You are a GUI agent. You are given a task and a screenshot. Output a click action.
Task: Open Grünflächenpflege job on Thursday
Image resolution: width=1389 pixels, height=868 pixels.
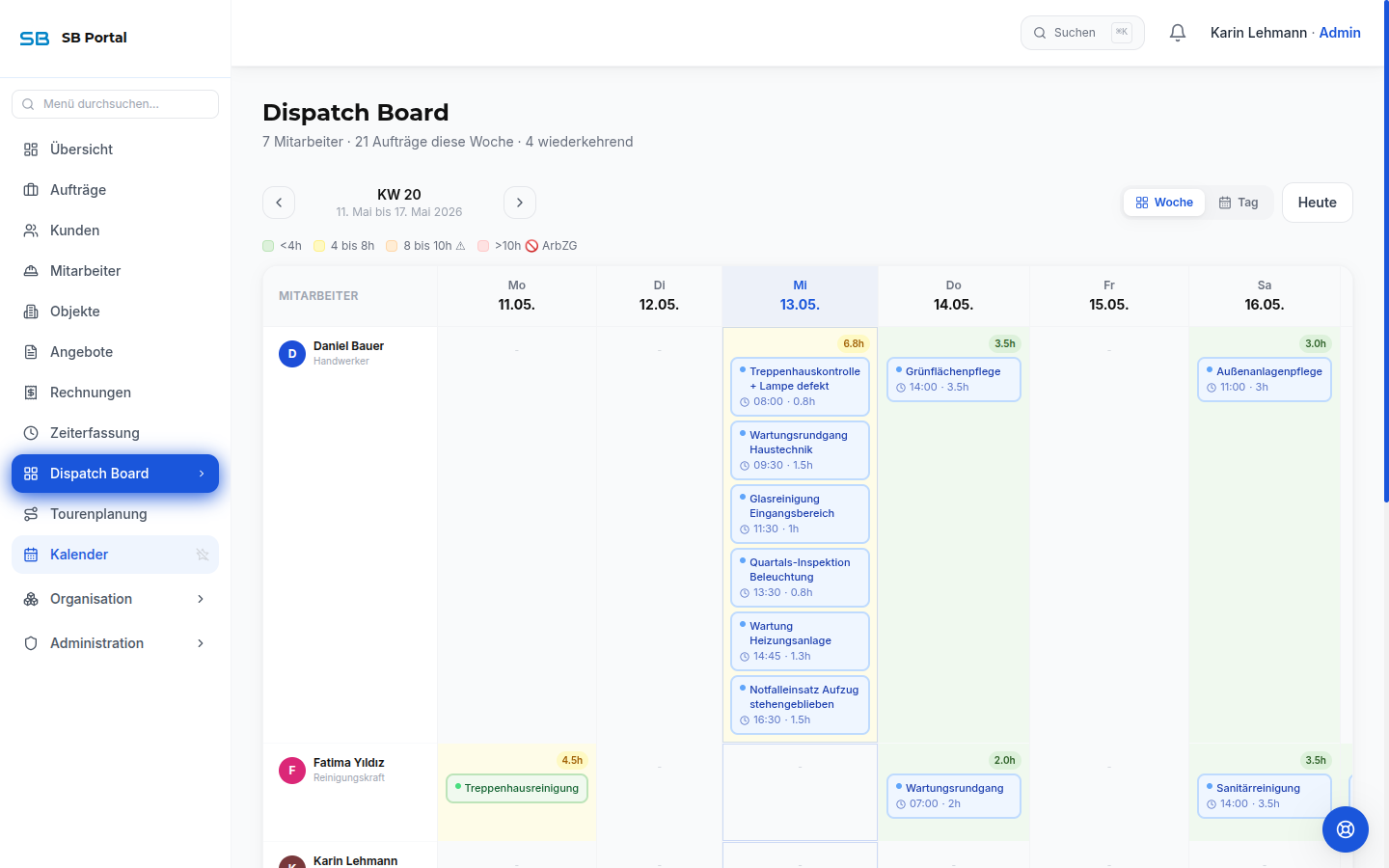click(954, 379)
